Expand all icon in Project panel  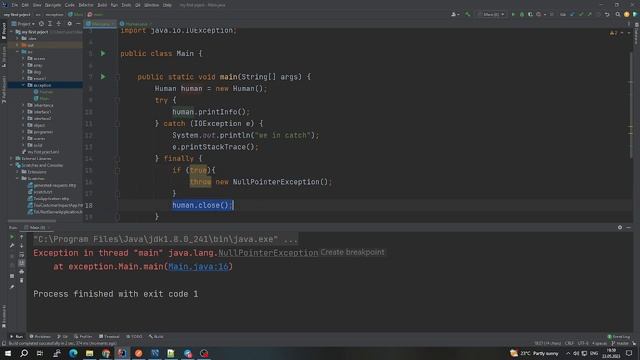tap(50, 24)
